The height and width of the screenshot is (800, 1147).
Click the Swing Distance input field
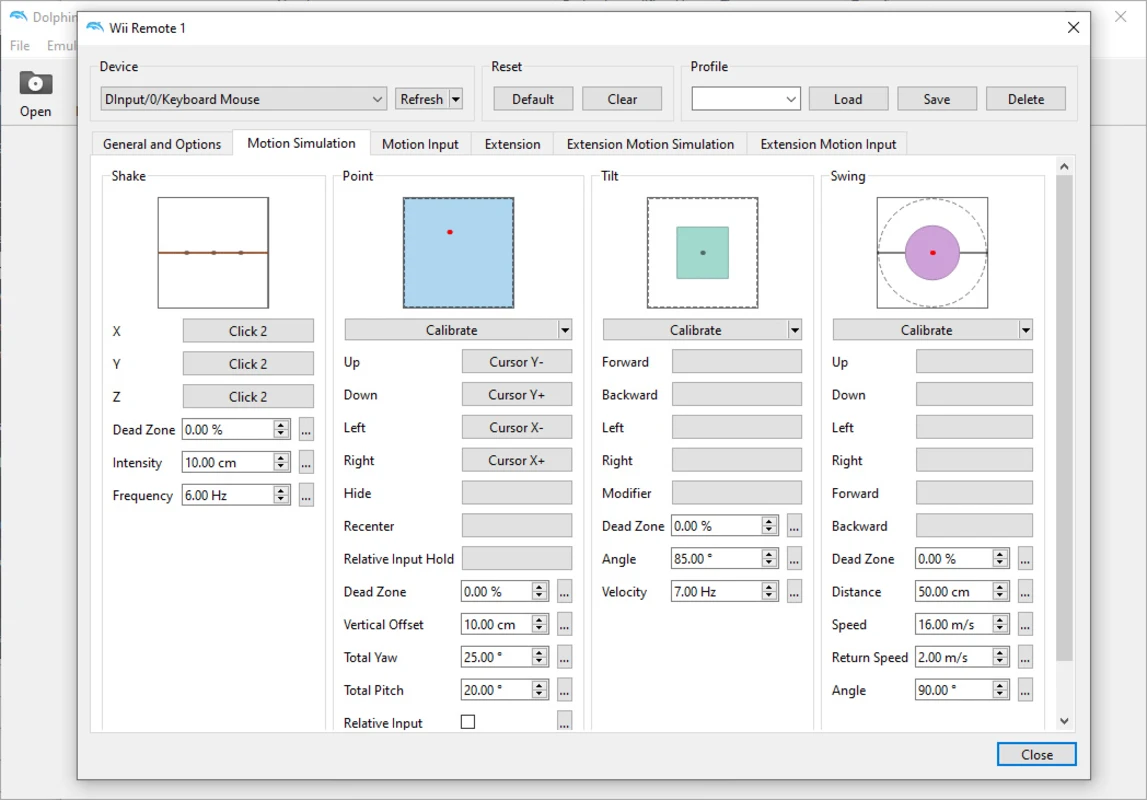point(954,592)
